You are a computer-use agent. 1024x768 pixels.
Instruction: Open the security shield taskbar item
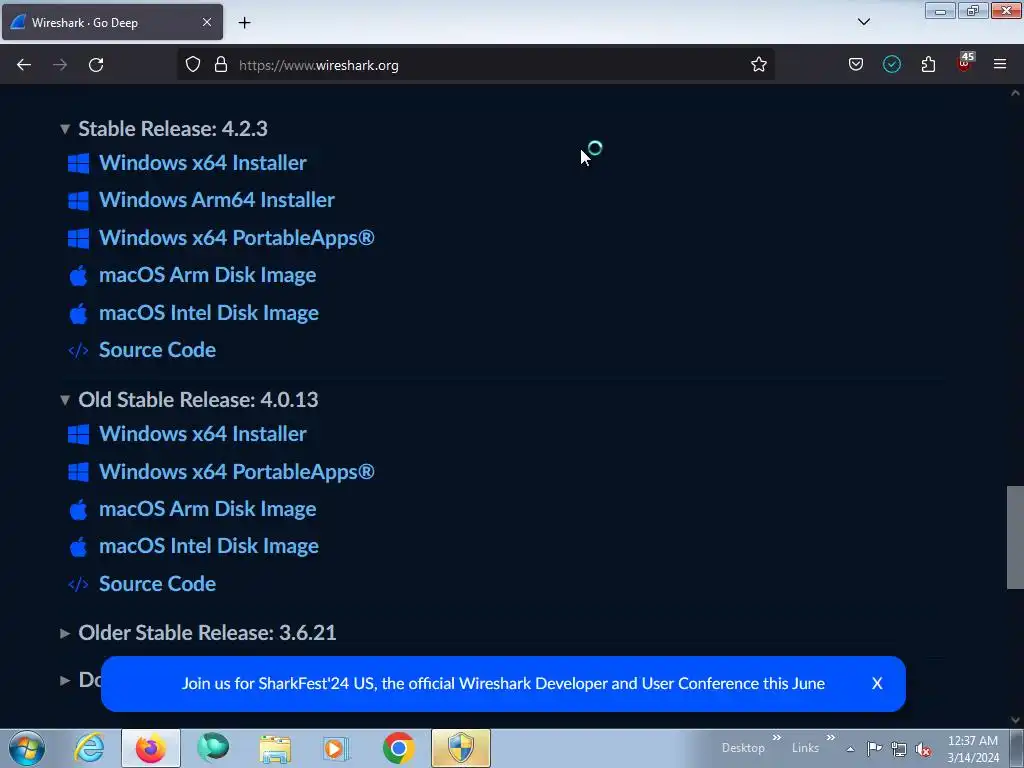(460, 748)
